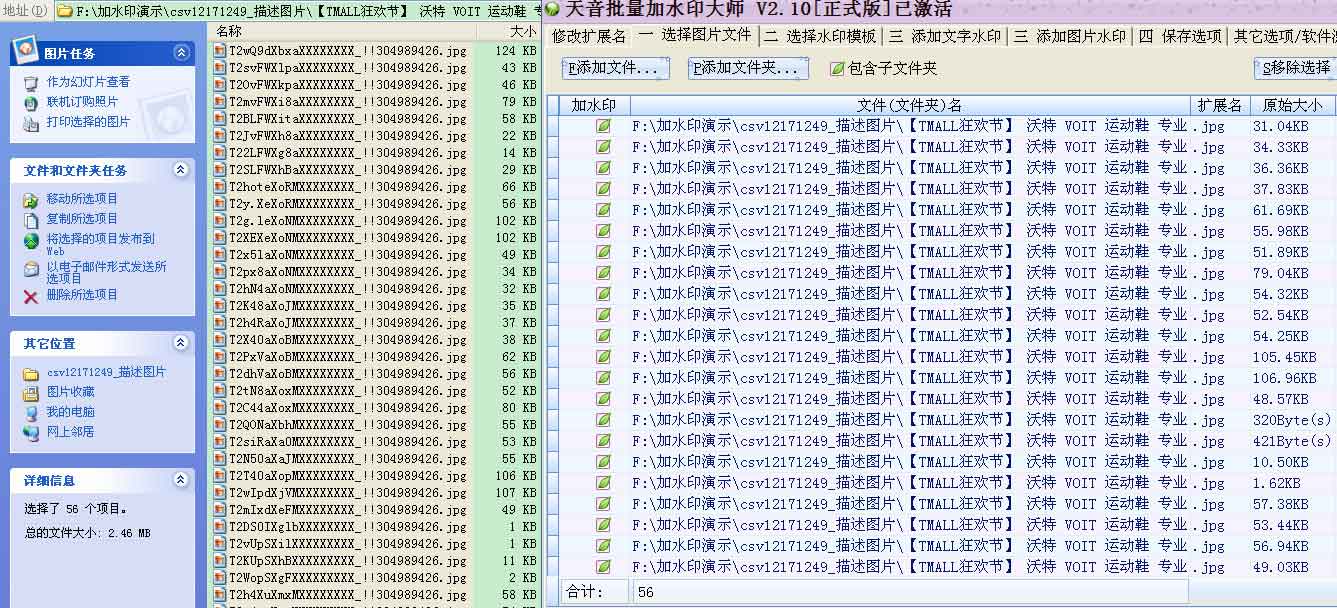Click the 我的电脑 computer icon
Viewport: 1337px width, 608px height.
[x=31, y=412]
